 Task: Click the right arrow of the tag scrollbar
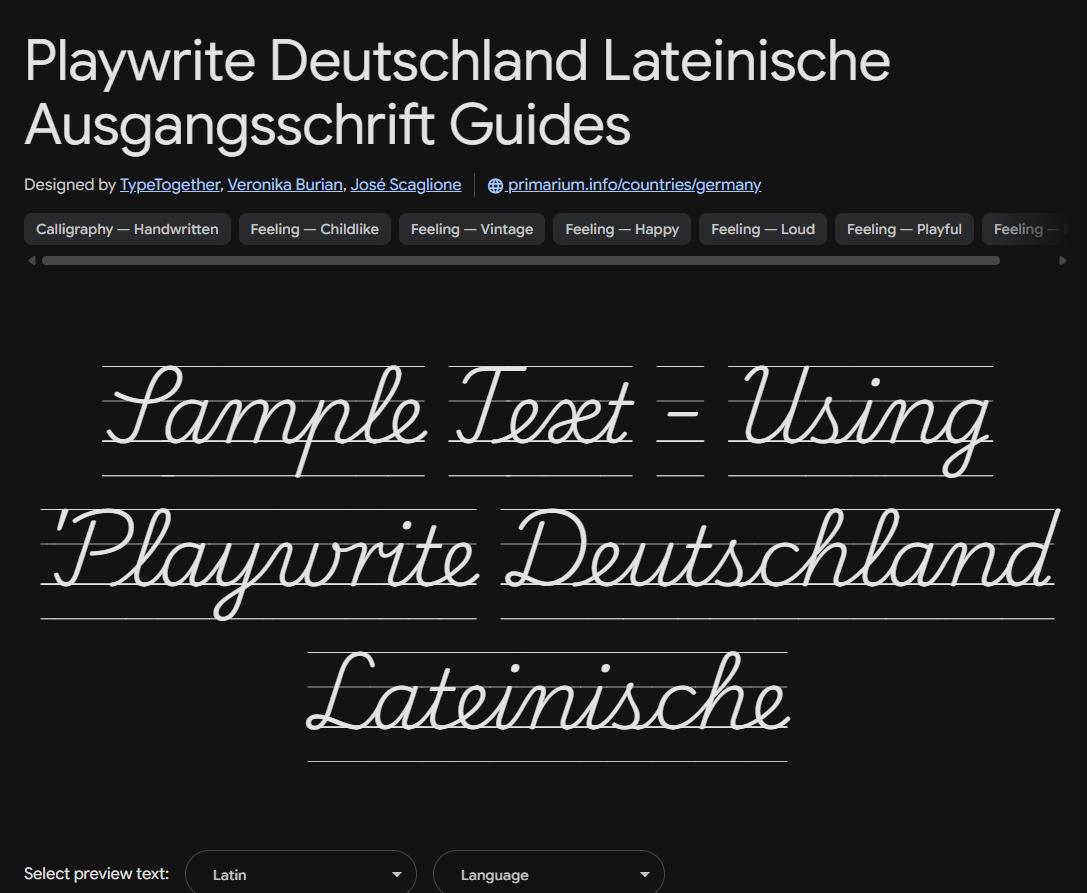coord(1063,261)
